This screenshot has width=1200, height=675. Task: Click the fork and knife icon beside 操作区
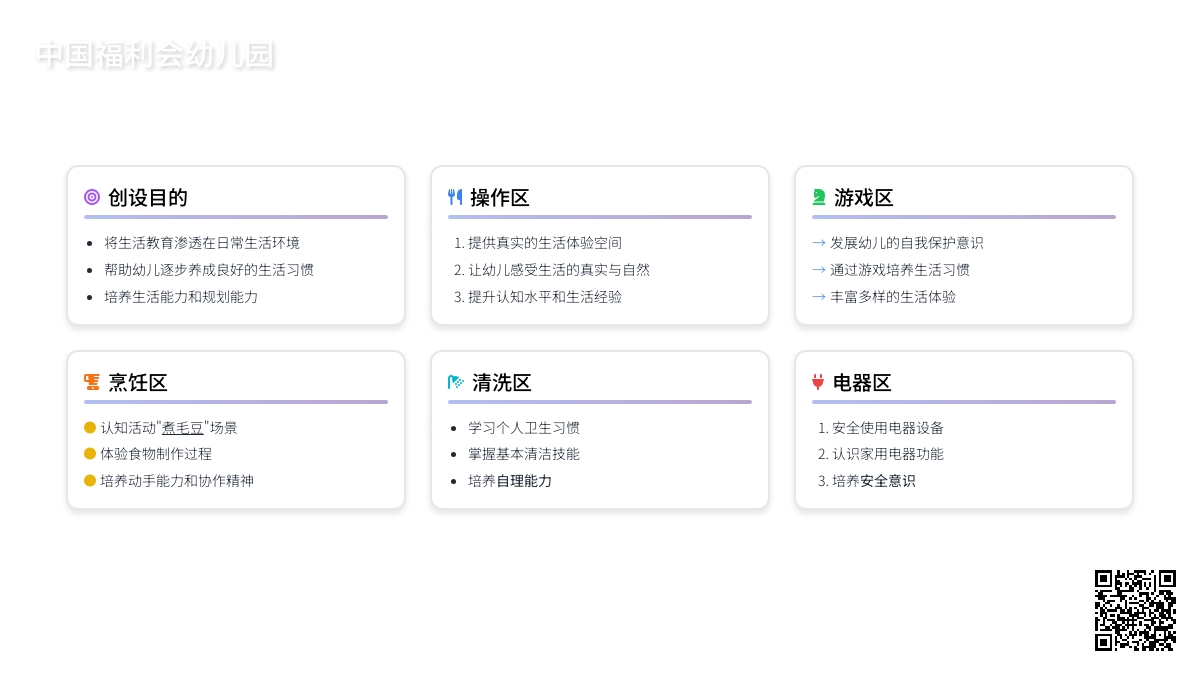pos(455,197)
